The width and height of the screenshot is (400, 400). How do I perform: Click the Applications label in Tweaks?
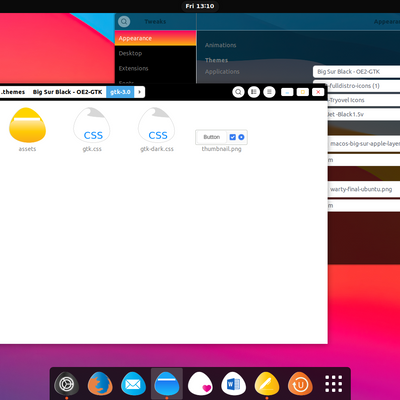pos(222,72)
